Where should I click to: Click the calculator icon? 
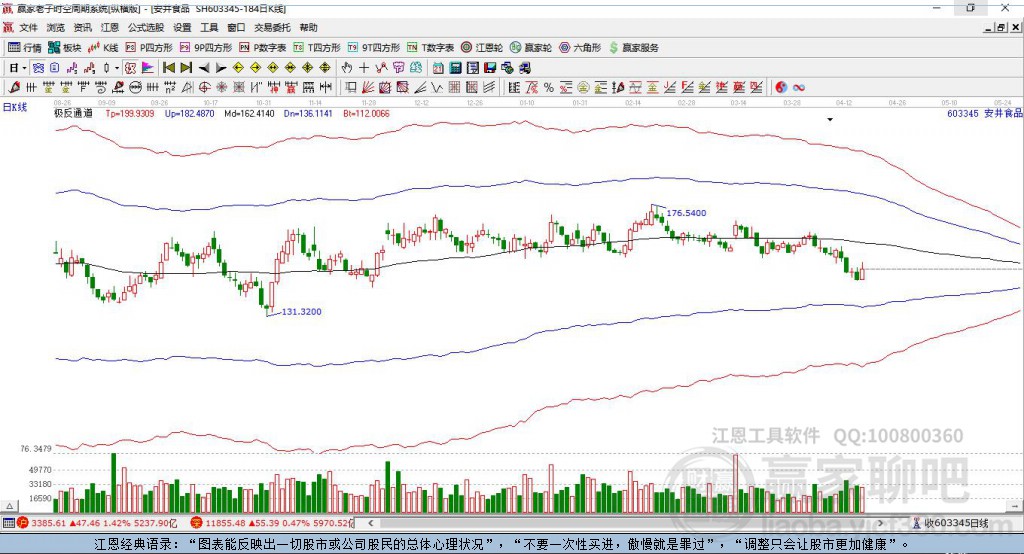point(455,68)
